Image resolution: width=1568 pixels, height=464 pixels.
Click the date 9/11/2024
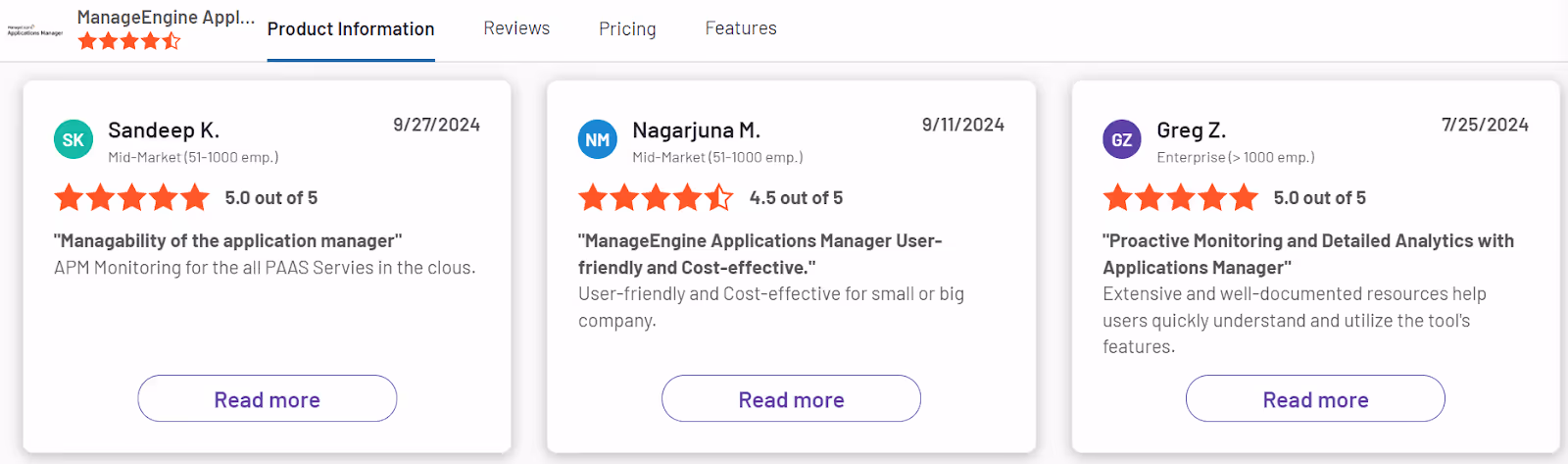coord(963,125)
